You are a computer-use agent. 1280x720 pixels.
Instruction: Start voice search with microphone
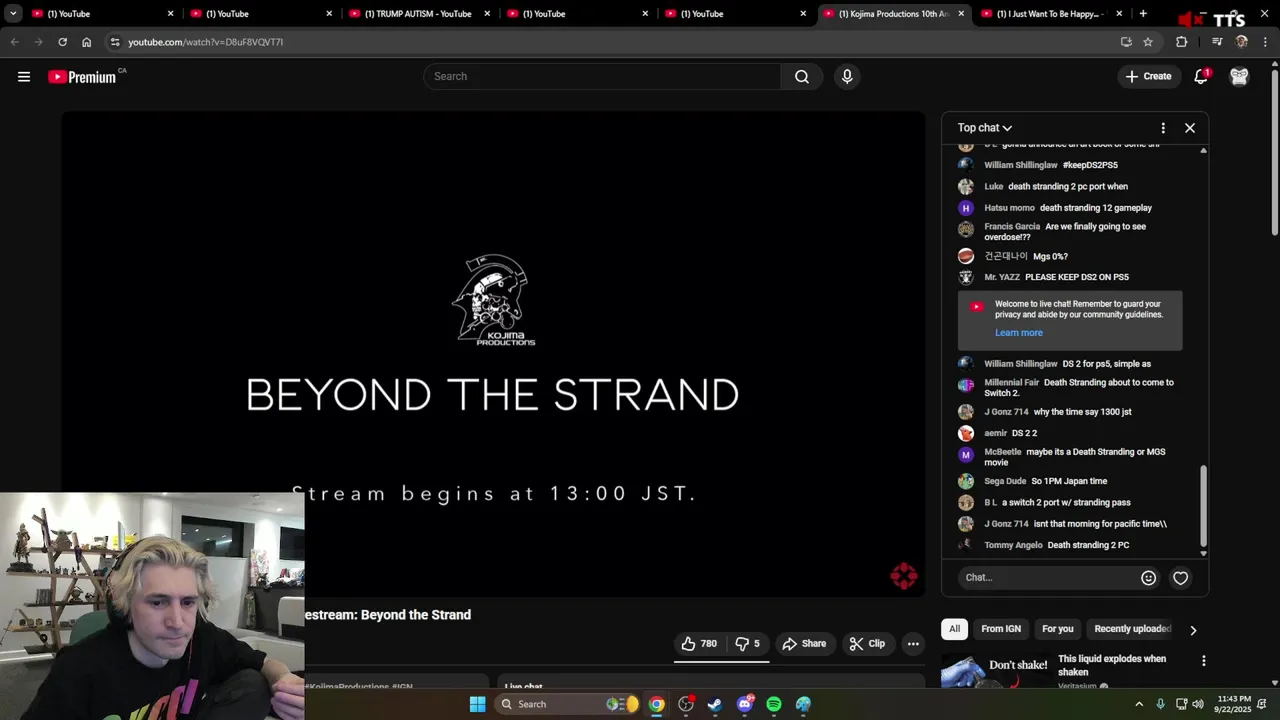click(x=847, y=77)
